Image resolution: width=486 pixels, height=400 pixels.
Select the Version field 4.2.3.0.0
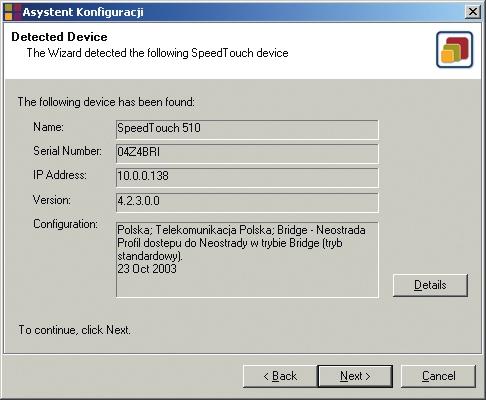tap(247, 202)
